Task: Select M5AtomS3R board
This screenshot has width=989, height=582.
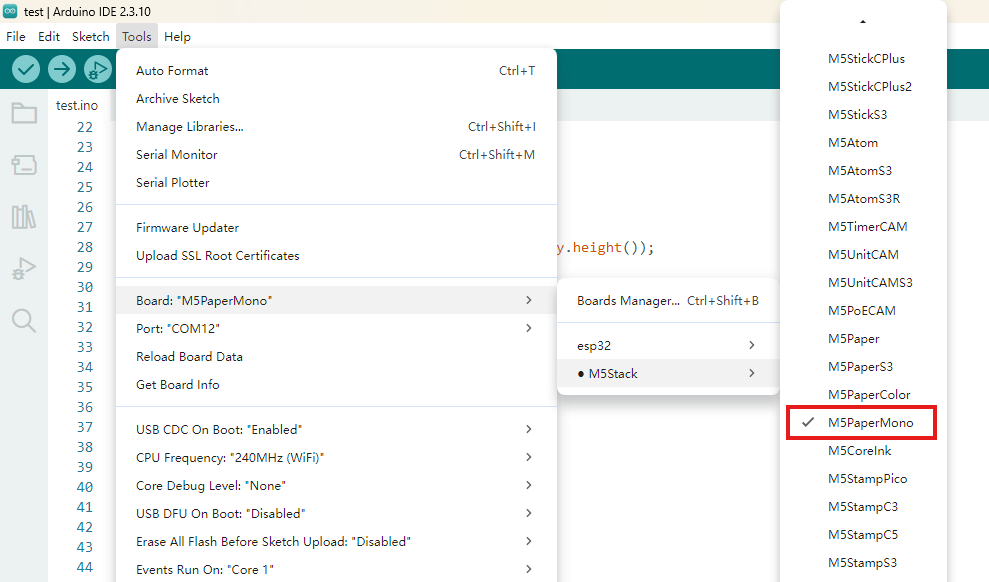Action: pyautogui.click(x=863, y=199)
